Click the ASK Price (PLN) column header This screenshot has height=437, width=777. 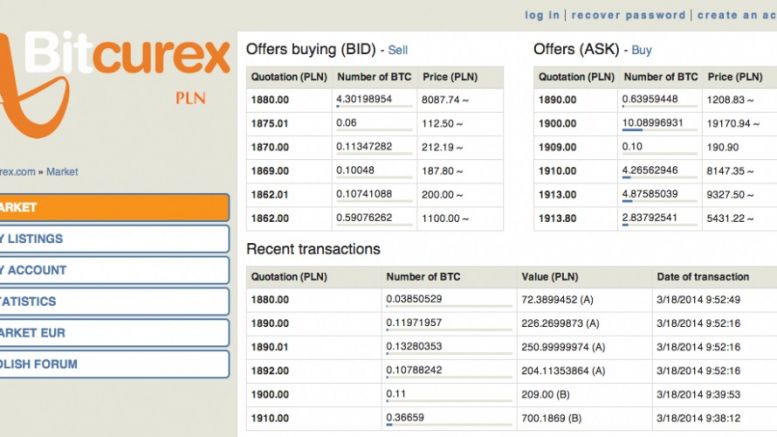[735, 77]
